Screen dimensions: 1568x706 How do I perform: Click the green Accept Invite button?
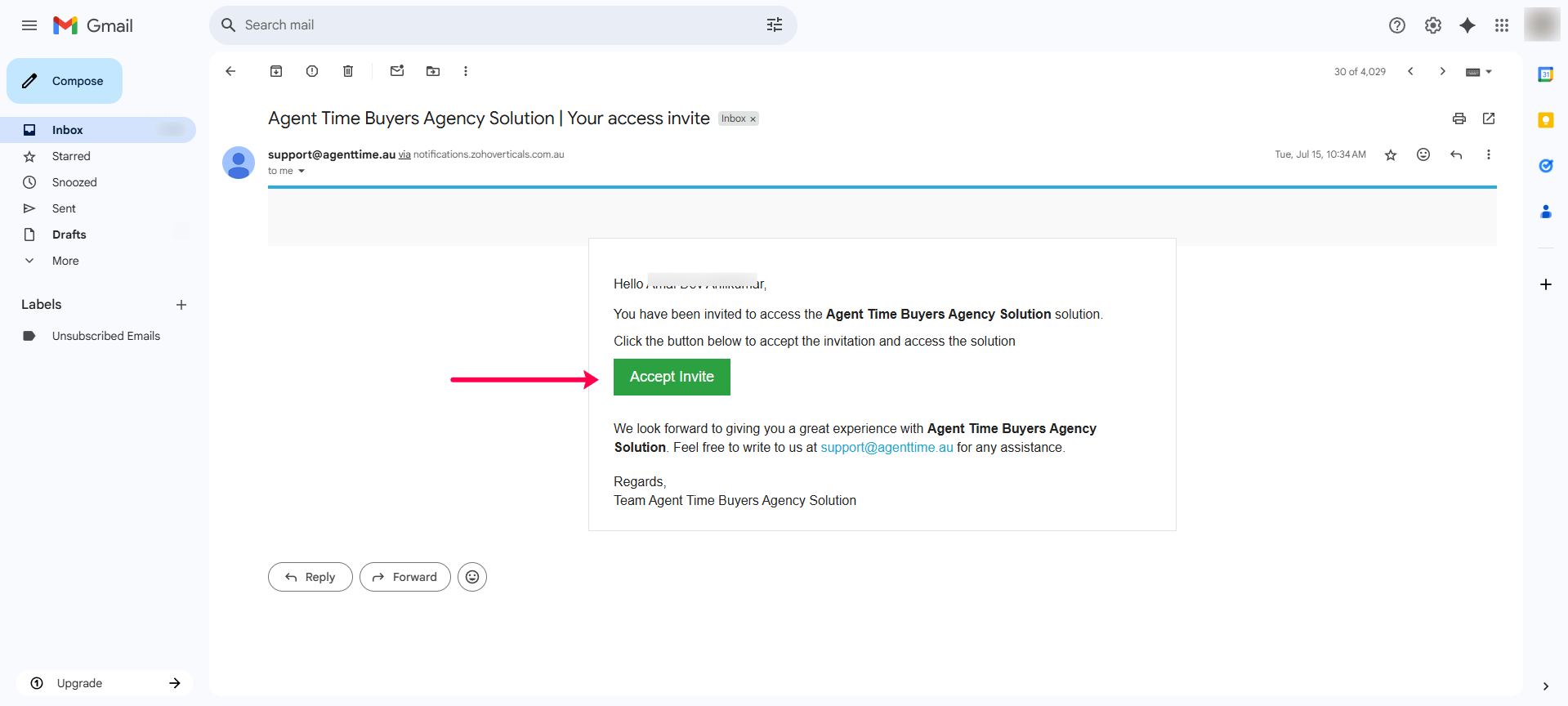(672, 377)
